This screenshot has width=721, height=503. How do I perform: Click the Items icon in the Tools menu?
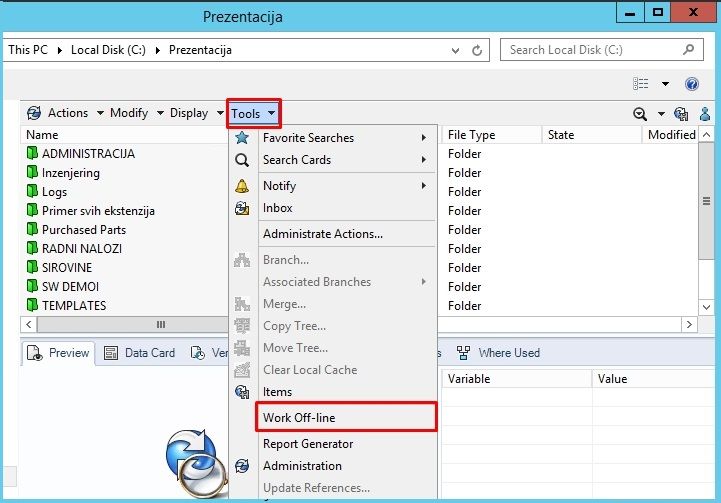[241, 392]
